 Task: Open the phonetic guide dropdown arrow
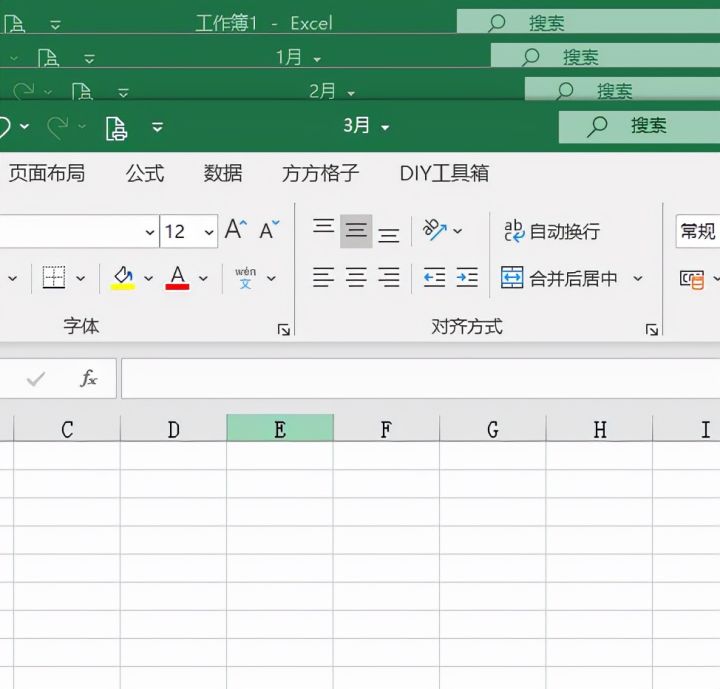pyautogui.click(x=271, y=278)
